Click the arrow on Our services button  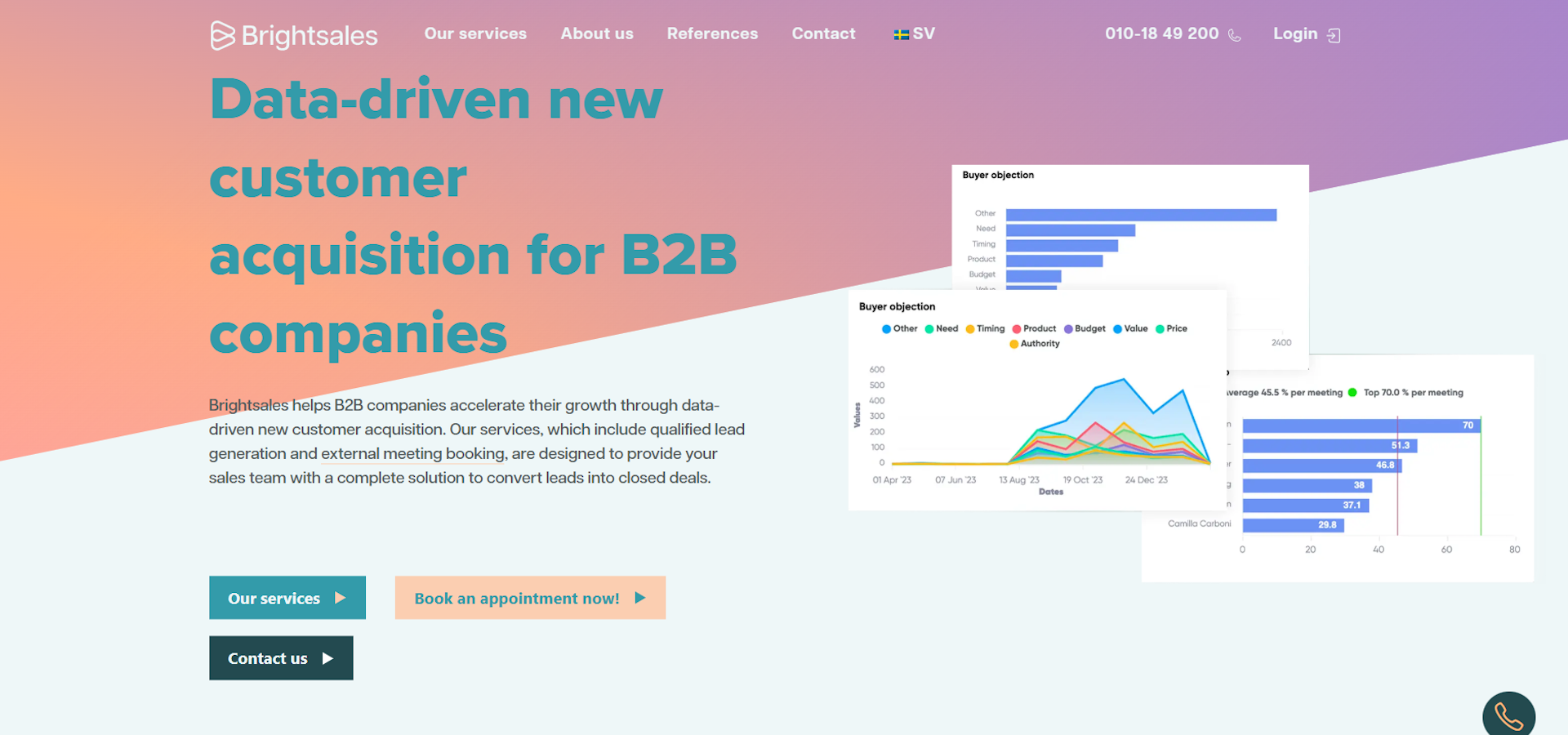[x=341, y=598]
